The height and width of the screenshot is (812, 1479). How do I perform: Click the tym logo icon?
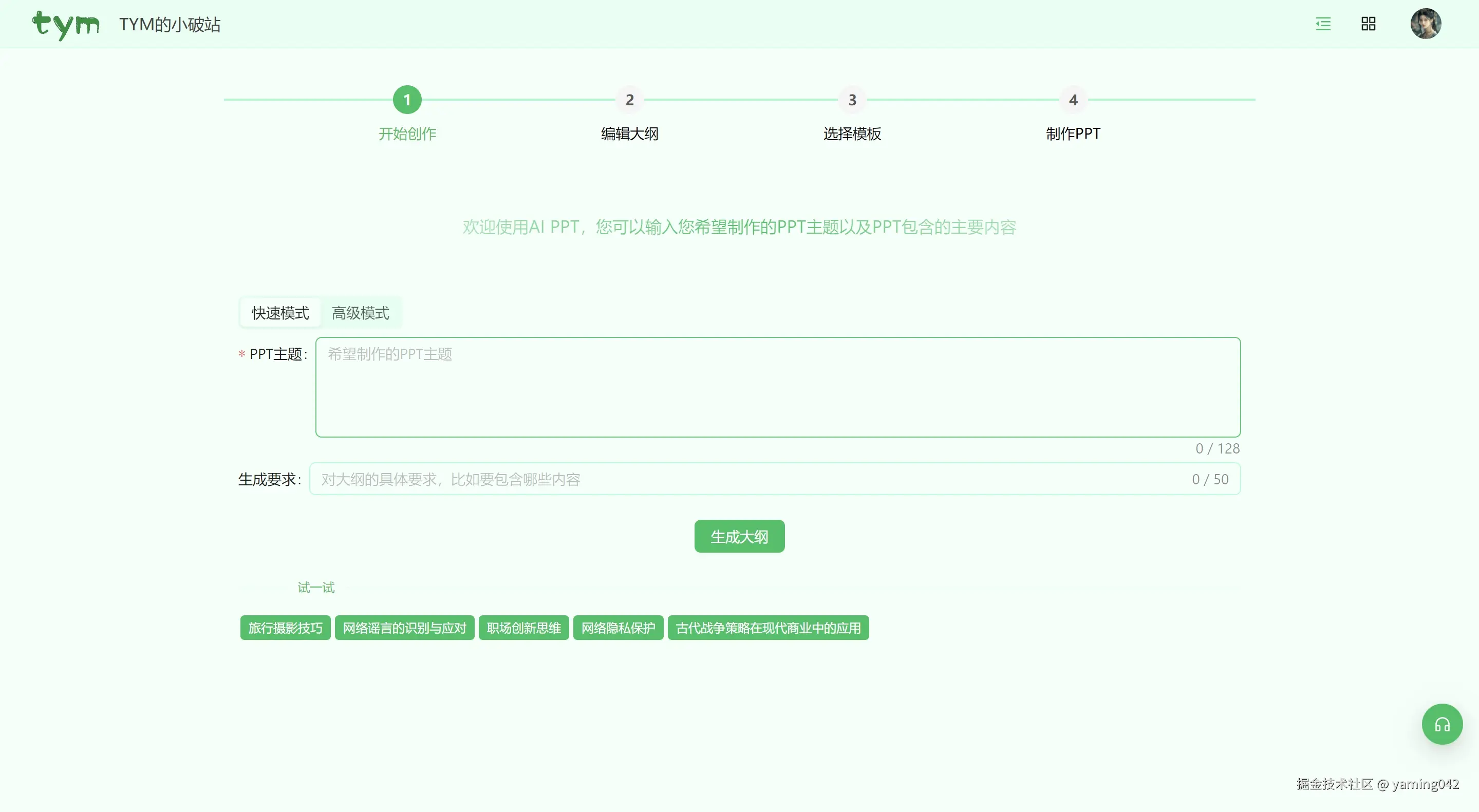[x=65, y=25]
